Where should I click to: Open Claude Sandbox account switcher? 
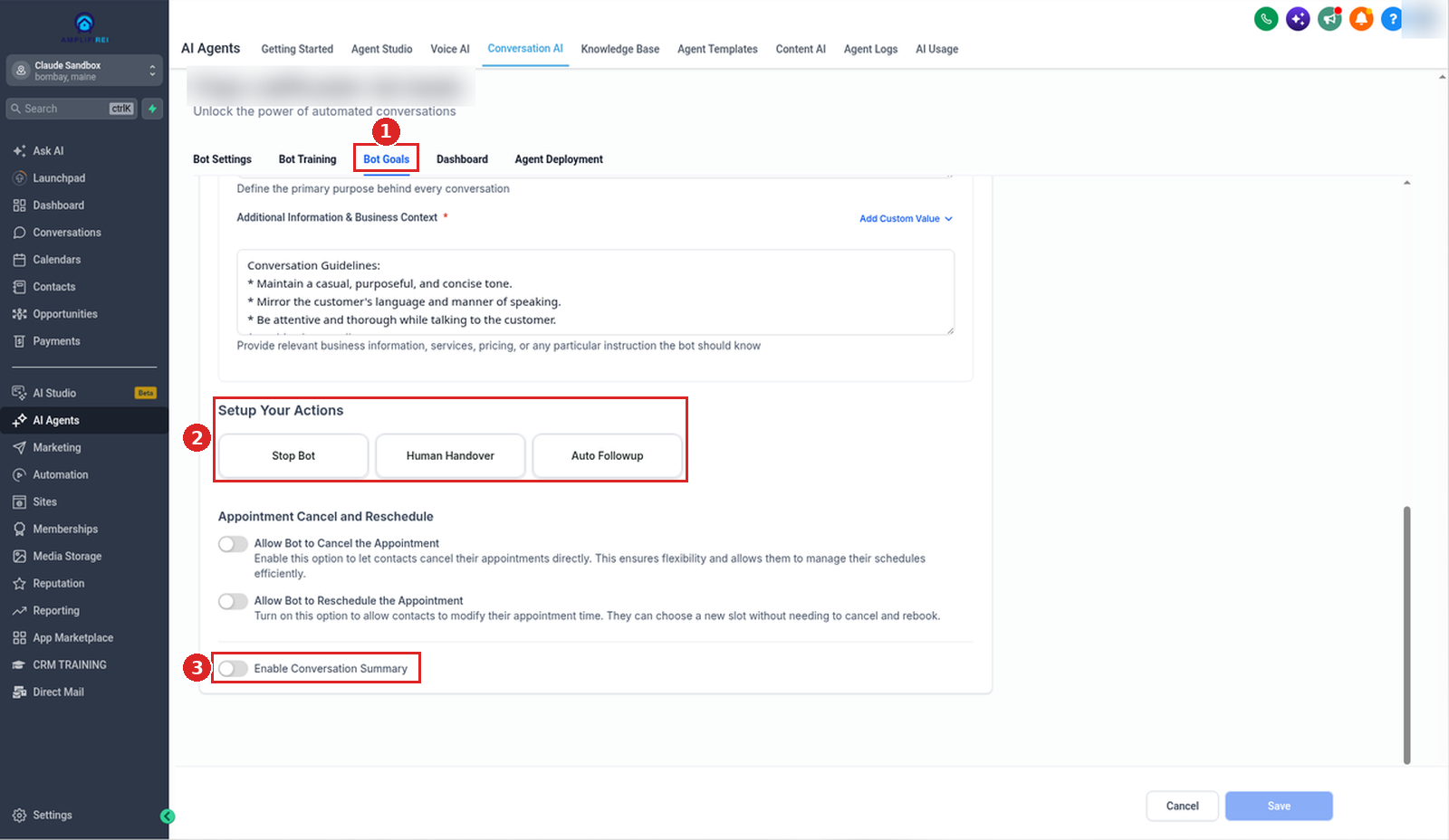(x=84, y=71)
